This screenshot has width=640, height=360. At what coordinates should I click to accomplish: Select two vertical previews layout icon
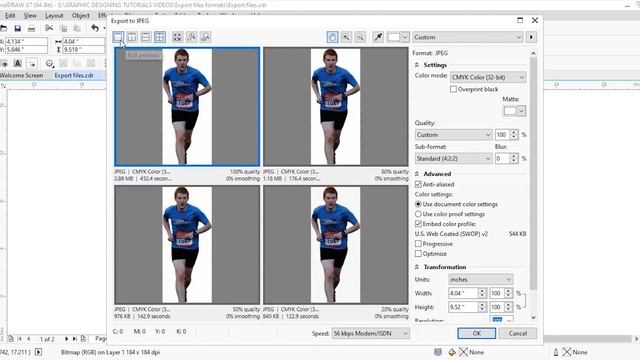point(132,37)
